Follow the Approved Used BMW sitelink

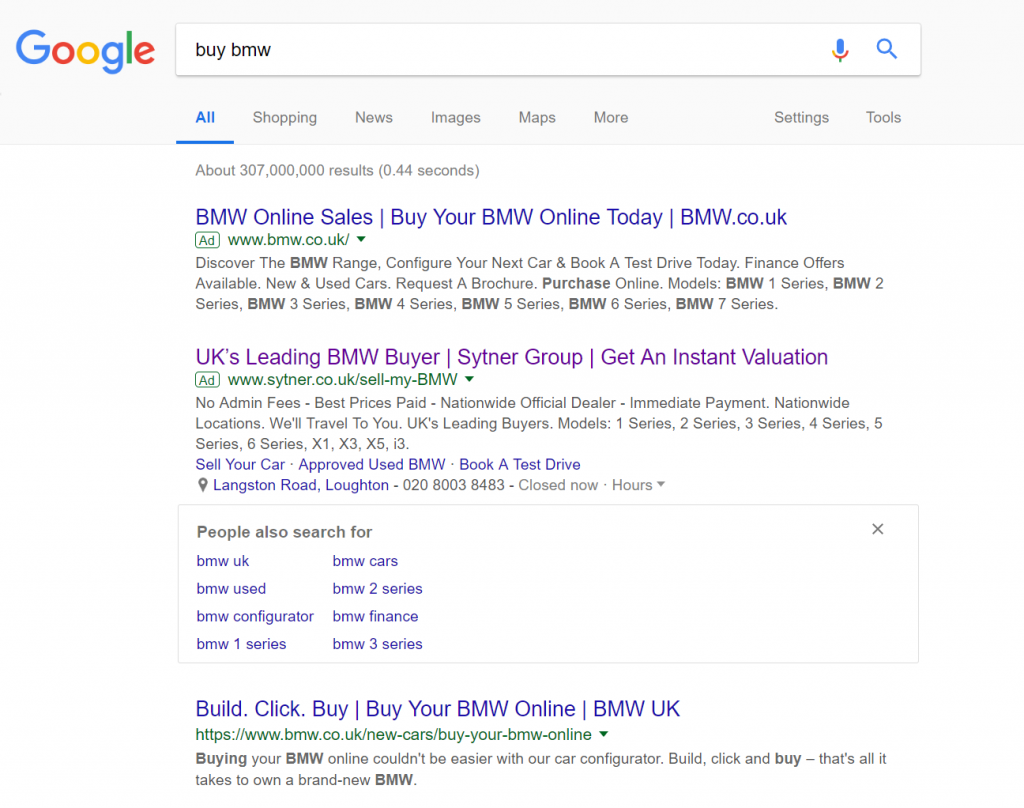372,464
